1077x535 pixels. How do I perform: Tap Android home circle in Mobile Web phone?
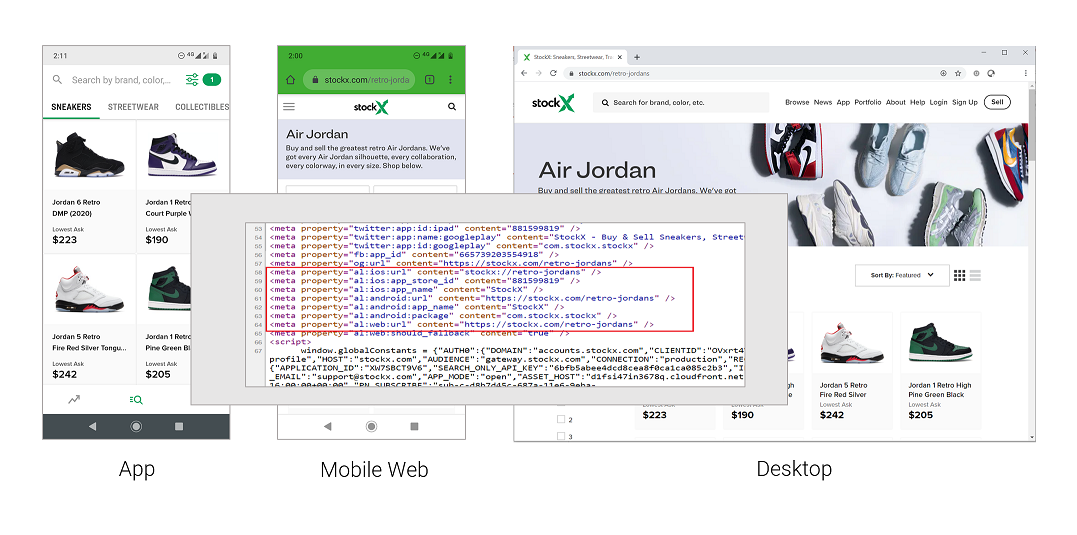(371, 426)
